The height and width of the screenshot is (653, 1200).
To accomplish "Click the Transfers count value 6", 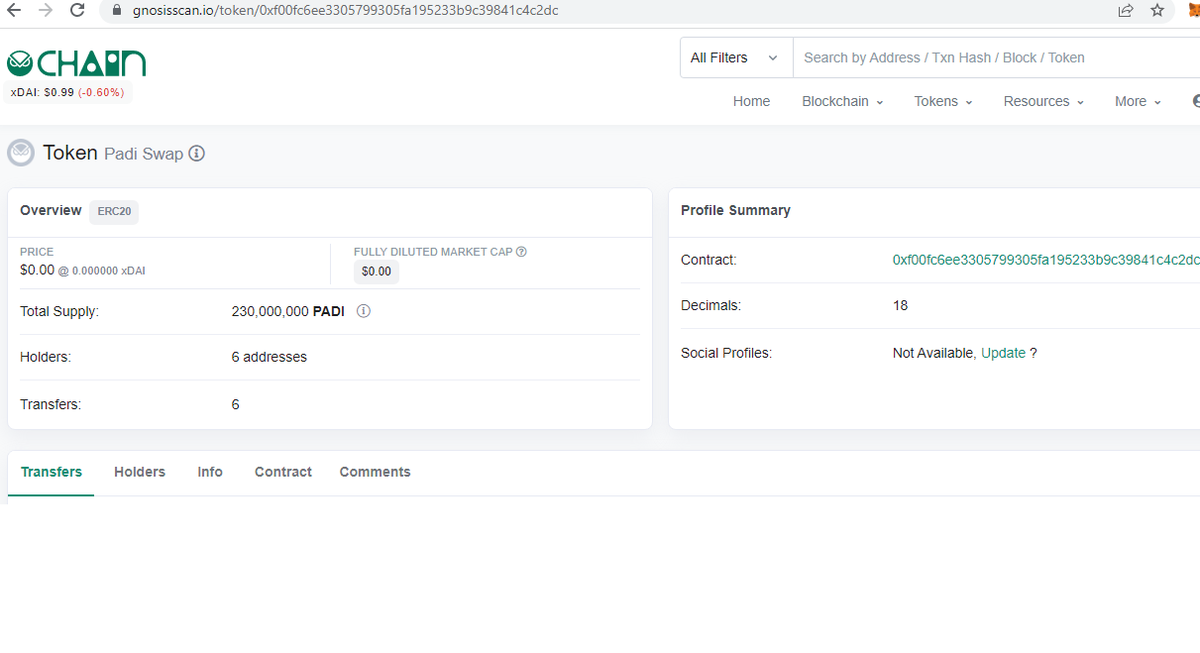I will (x=235, y=405).
